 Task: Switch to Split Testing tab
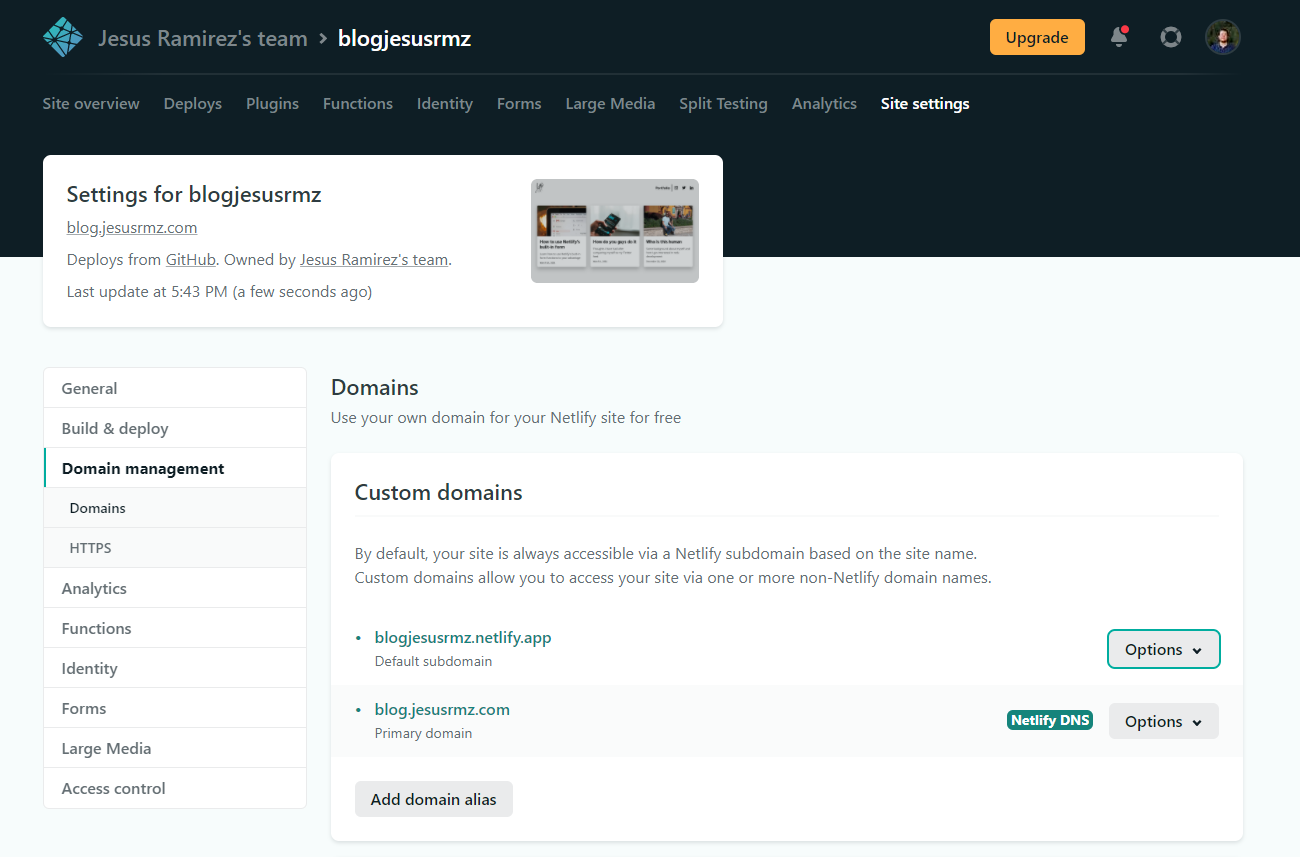tap(723, 103)
